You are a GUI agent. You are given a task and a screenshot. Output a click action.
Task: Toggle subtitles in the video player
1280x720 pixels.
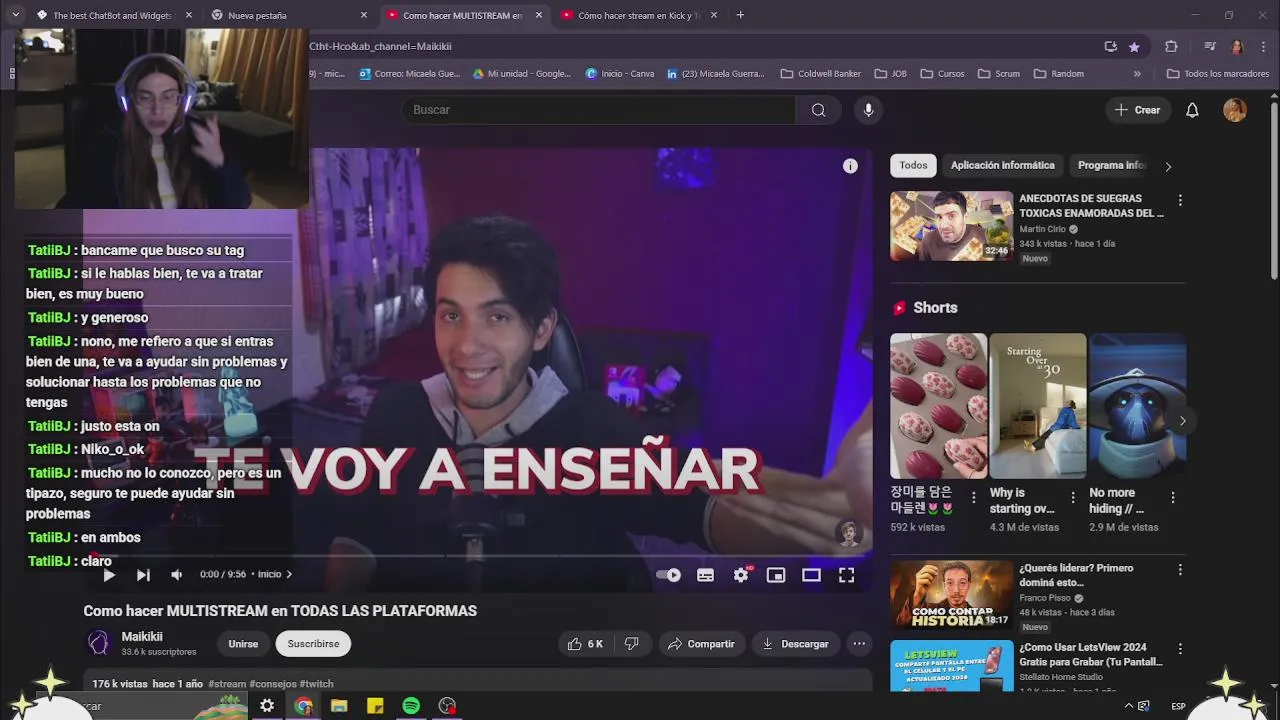tap(705, 575)
